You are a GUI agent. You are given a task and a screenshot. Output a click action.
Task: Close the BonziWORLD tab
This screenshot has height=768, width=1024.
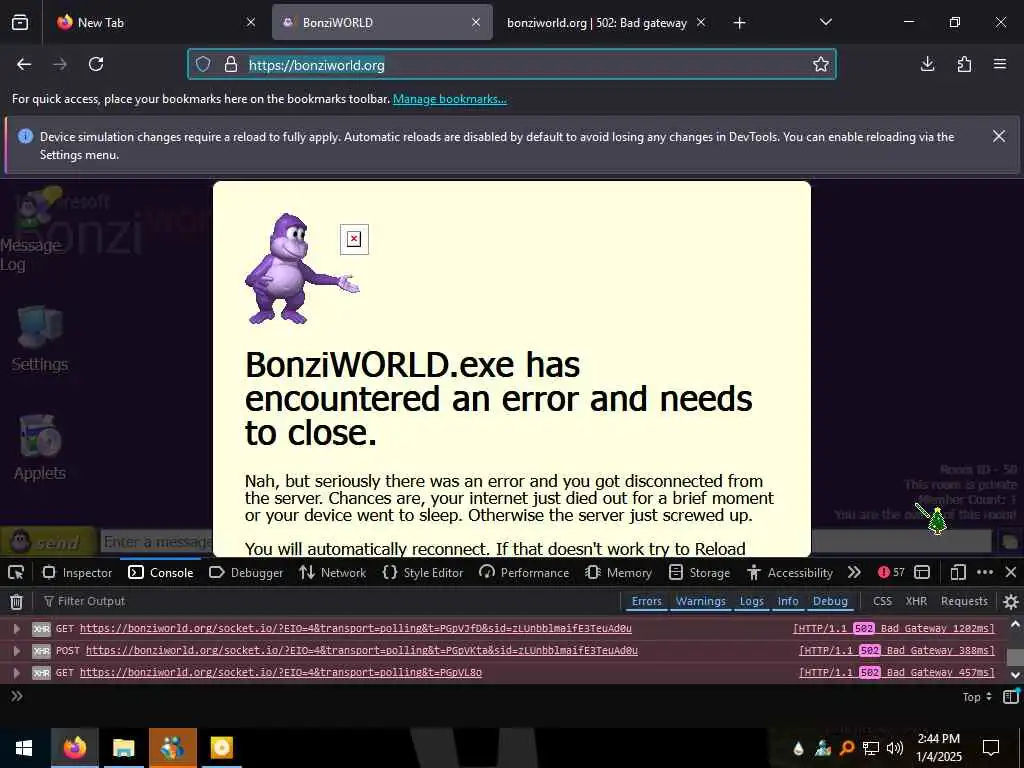[476, 23]
